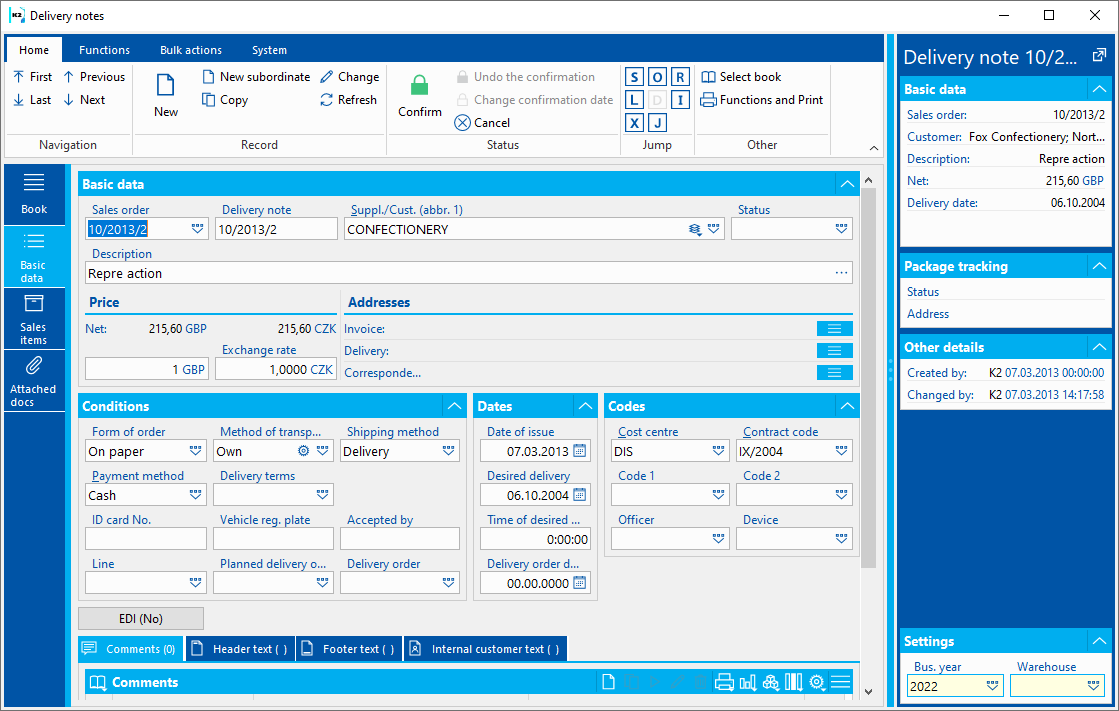Image resolution: width=1119 pixels, height=711 pixels.
Task: Click the chart icon in Comments toolbar
Action: click(x=747, y=682)
